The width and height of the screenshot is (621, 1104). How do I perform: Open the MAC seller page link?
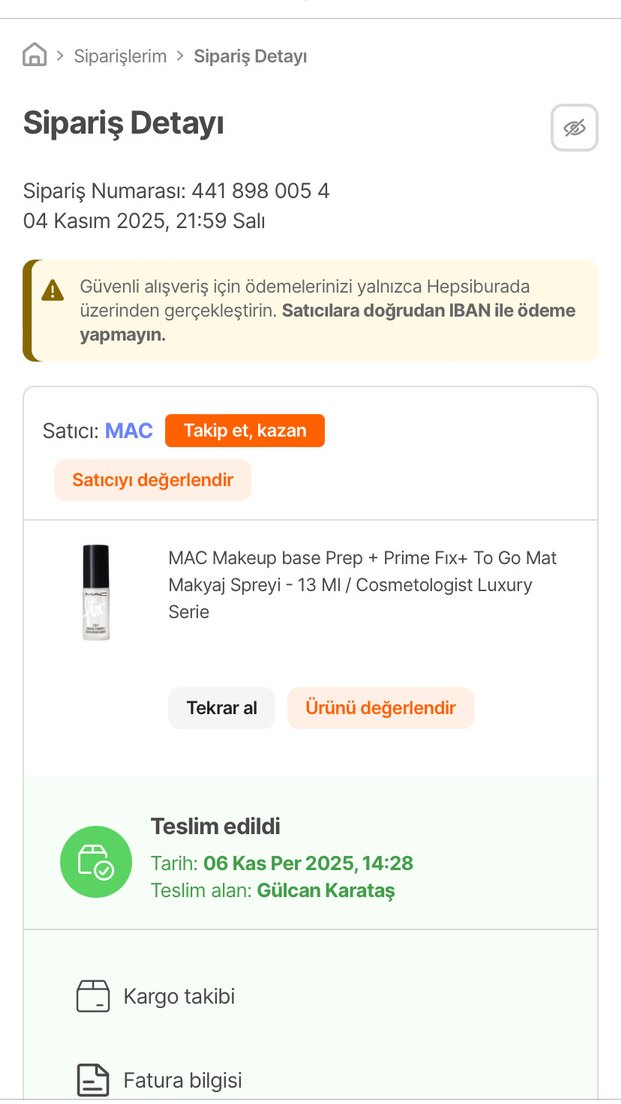(x=129, y=431)
